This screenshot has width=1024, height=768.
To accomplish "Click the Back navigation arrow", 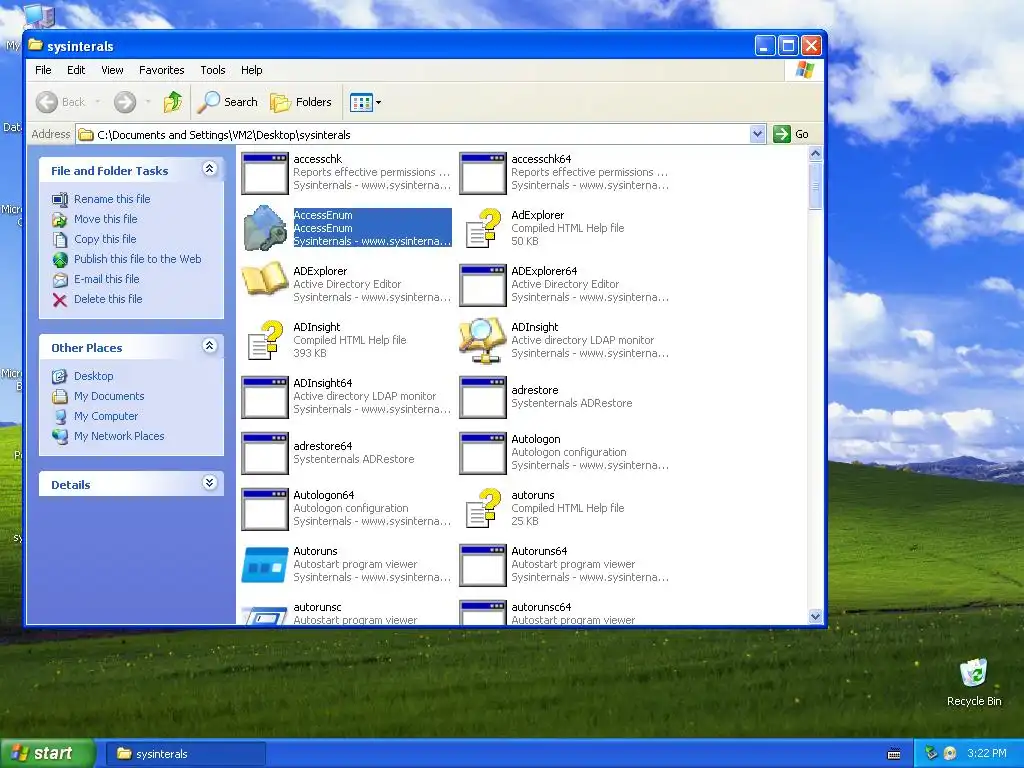I will click(47, 102).
